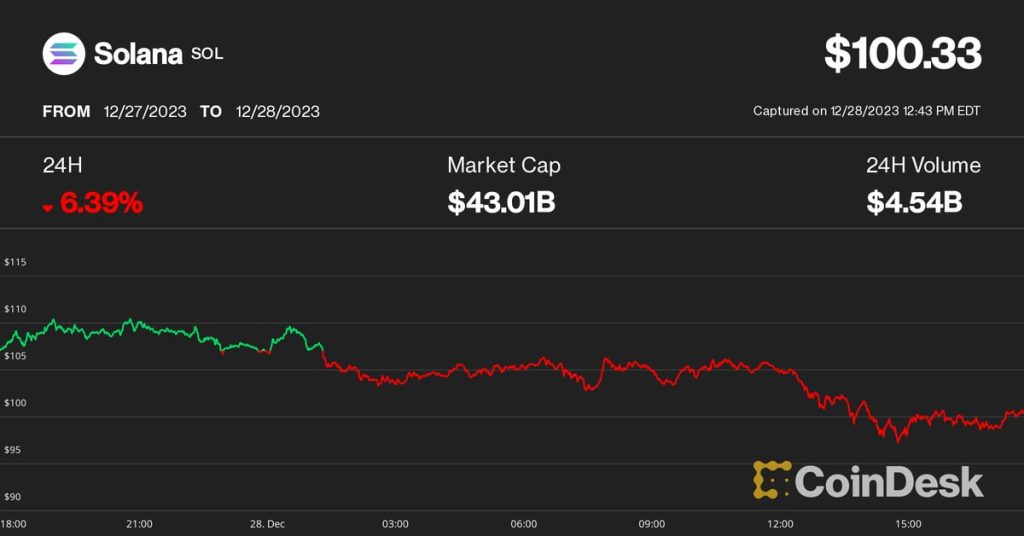Screen dimensions: 1024x536
Task: Click the Market Cap value $43.01B
Action: click(x=501, y=203)
